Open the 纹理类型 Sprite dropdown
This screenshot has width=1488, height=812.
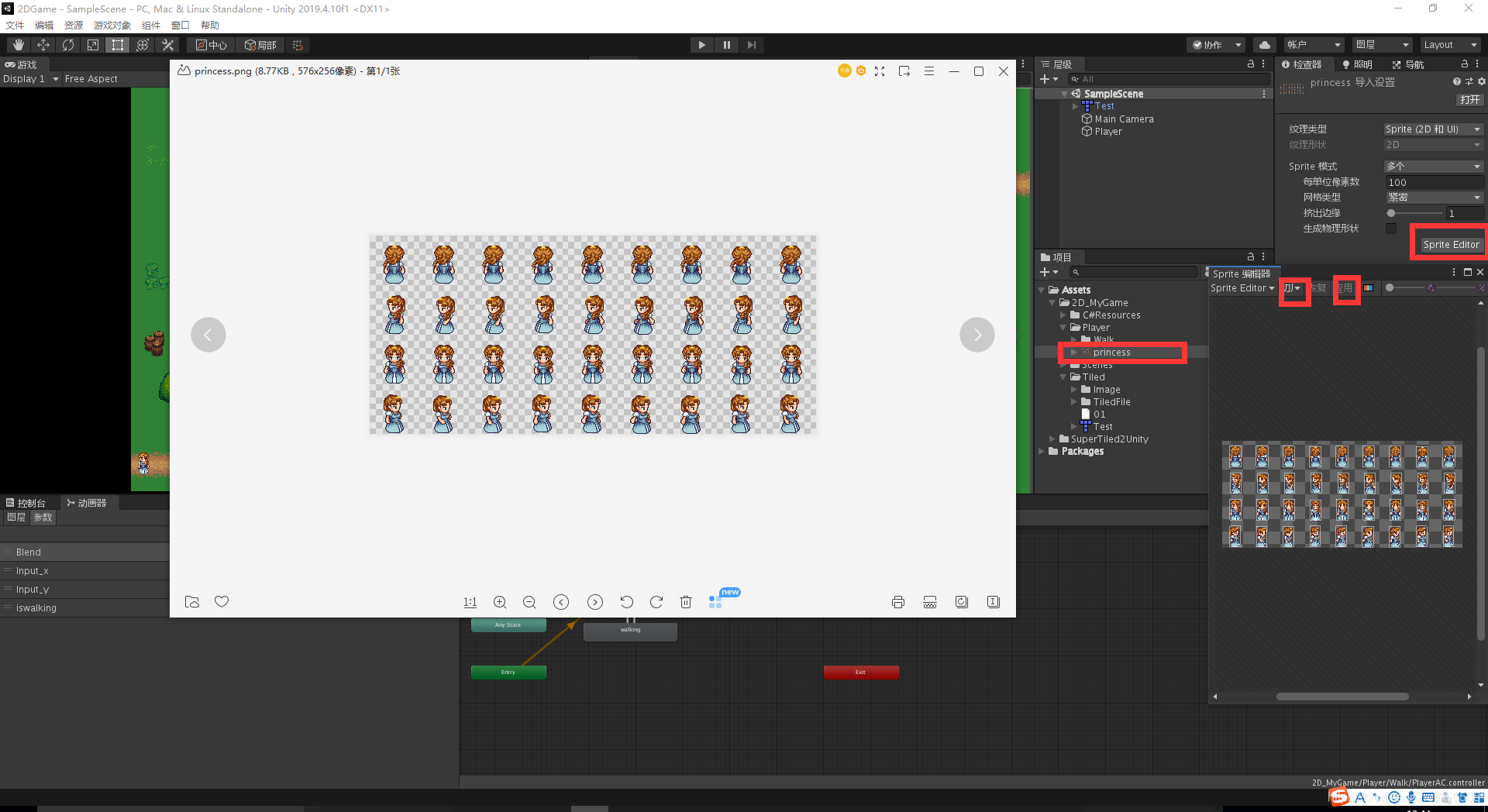coord(1433,129)
